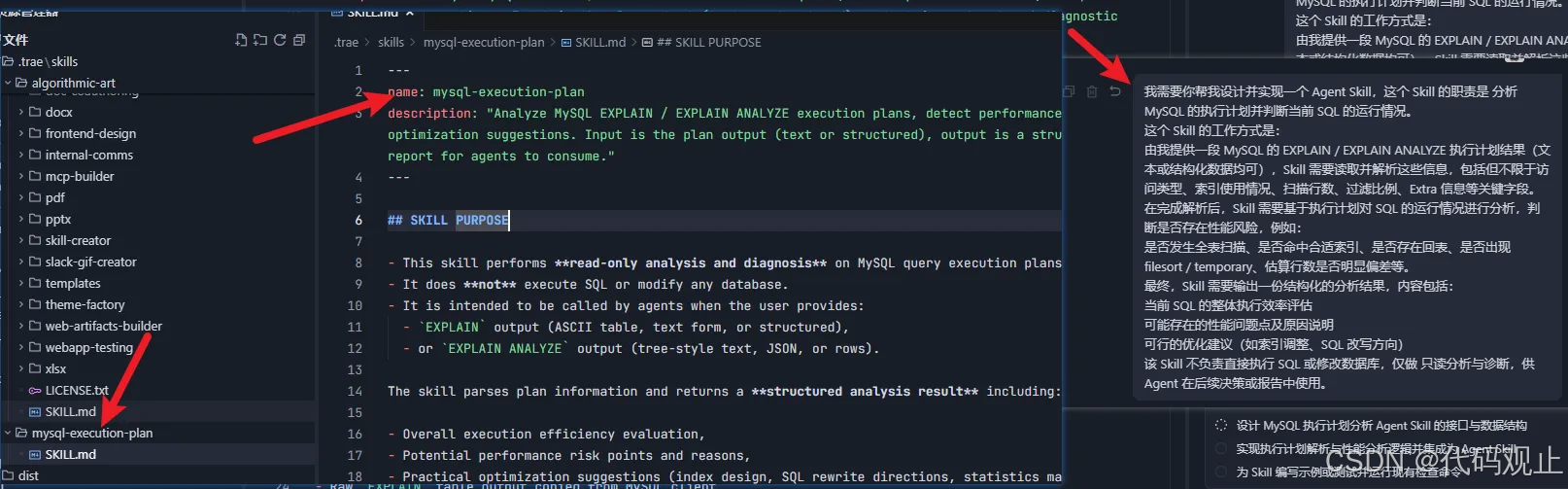Screen dimensions: 1568x489
Task: Click the New Folder icon in the file panel
Action: coord(260,40)
